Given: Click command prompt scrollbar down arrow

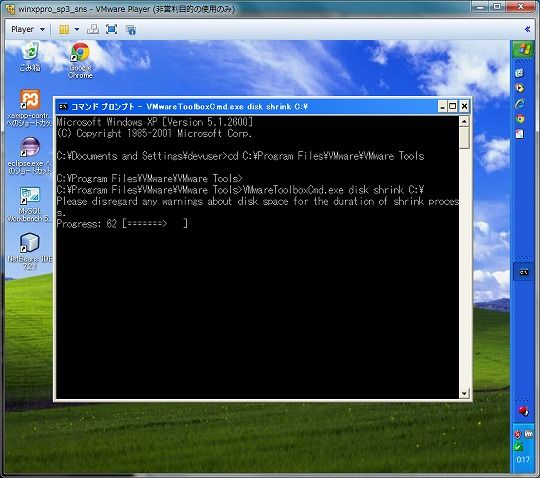Looking at the screenshot, I should 464,393.
